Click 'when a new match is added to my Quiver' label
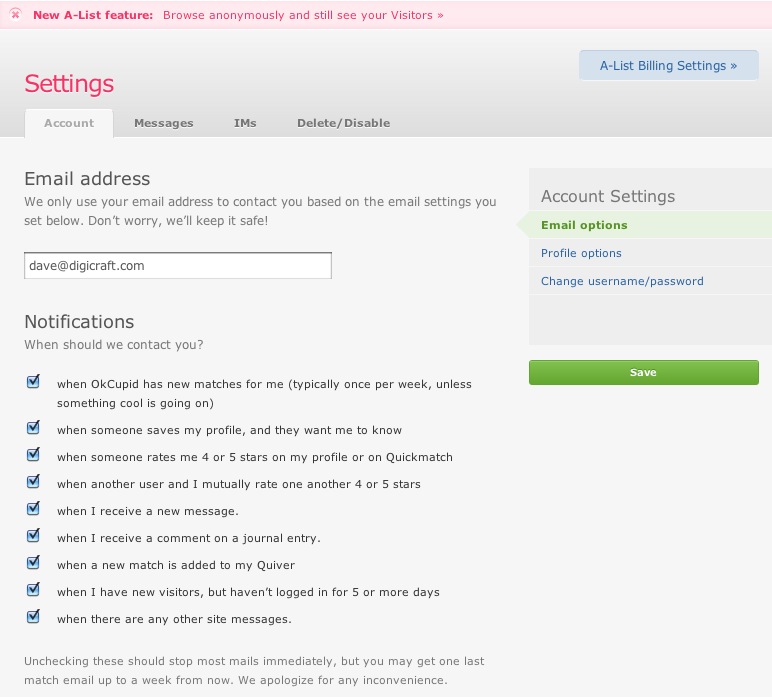 (x=176, y=565)
